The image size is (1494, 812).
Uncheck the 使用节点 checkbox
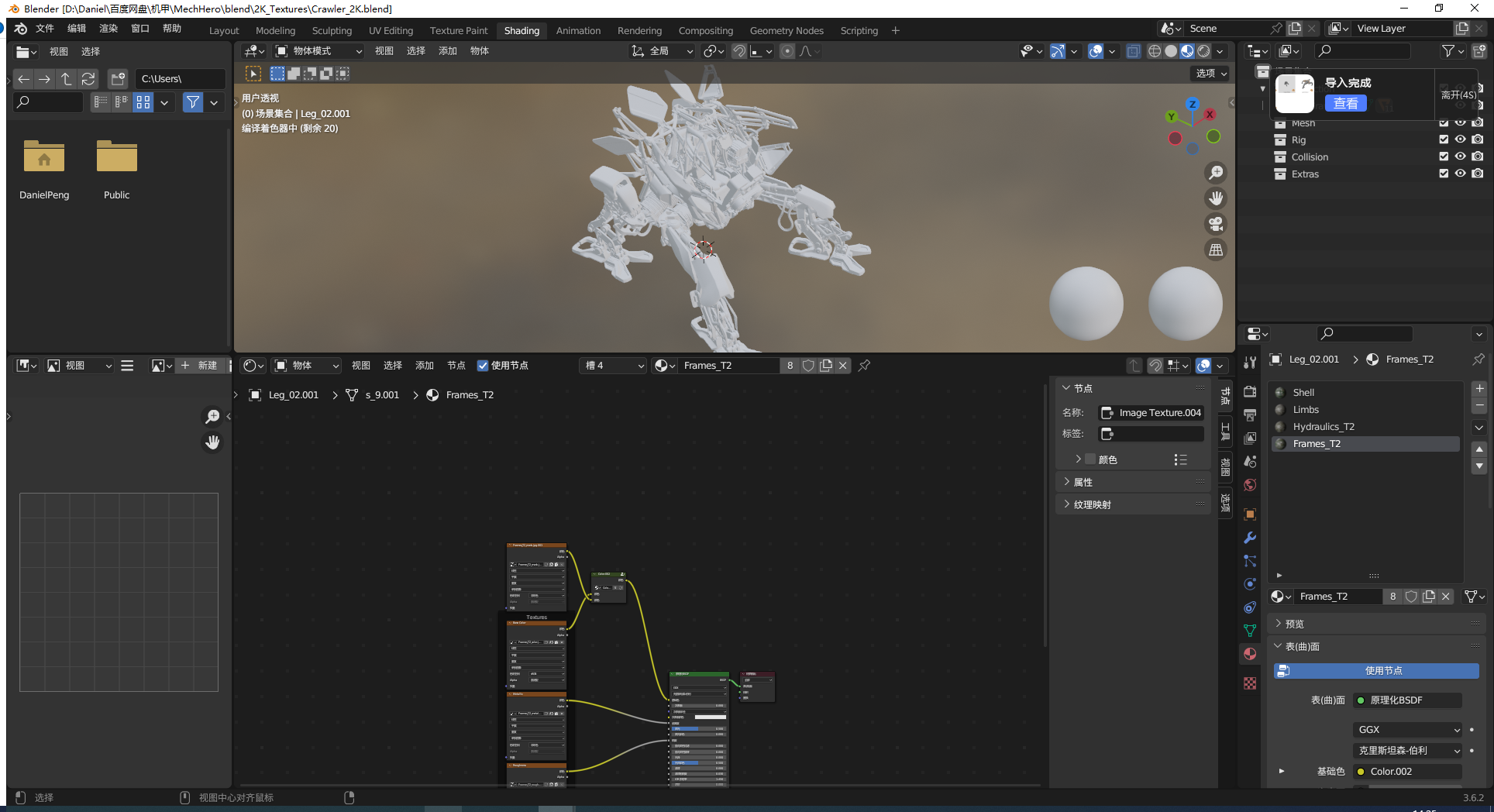(x=483, y=366)
